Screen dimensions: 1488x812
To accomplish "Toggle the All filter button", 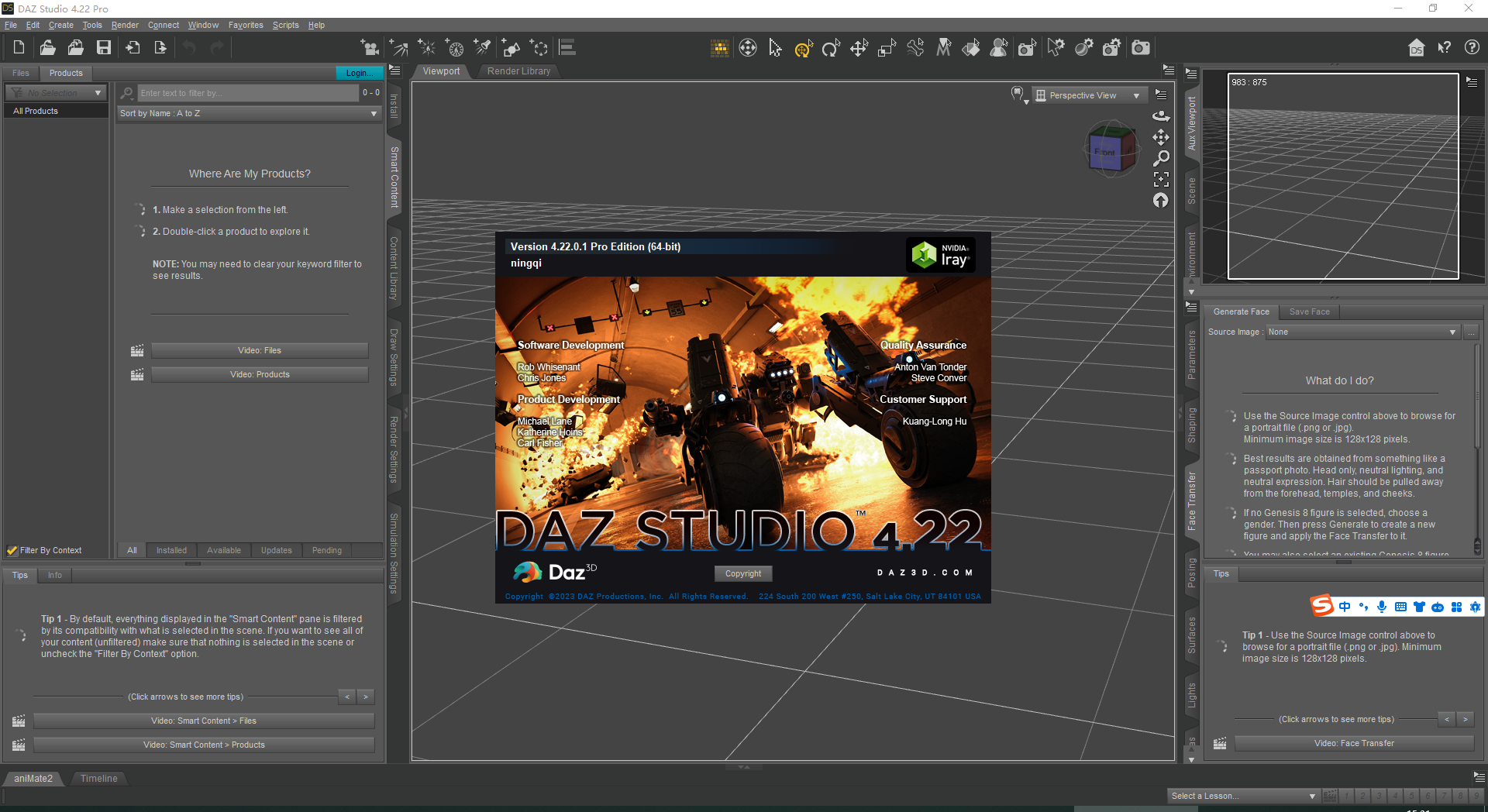I will click(x=132, y=550).
